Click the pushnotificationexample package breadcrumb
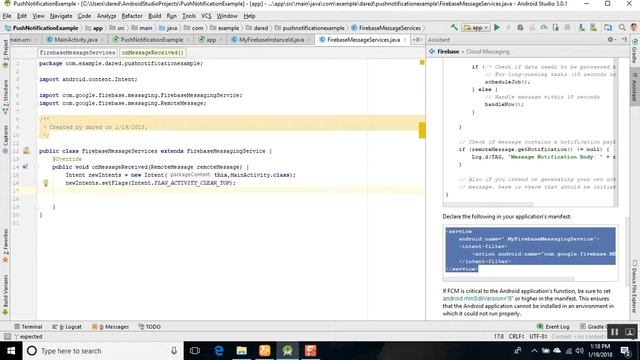This screenshot has height=360, width=640. click(x=309, y=28)
